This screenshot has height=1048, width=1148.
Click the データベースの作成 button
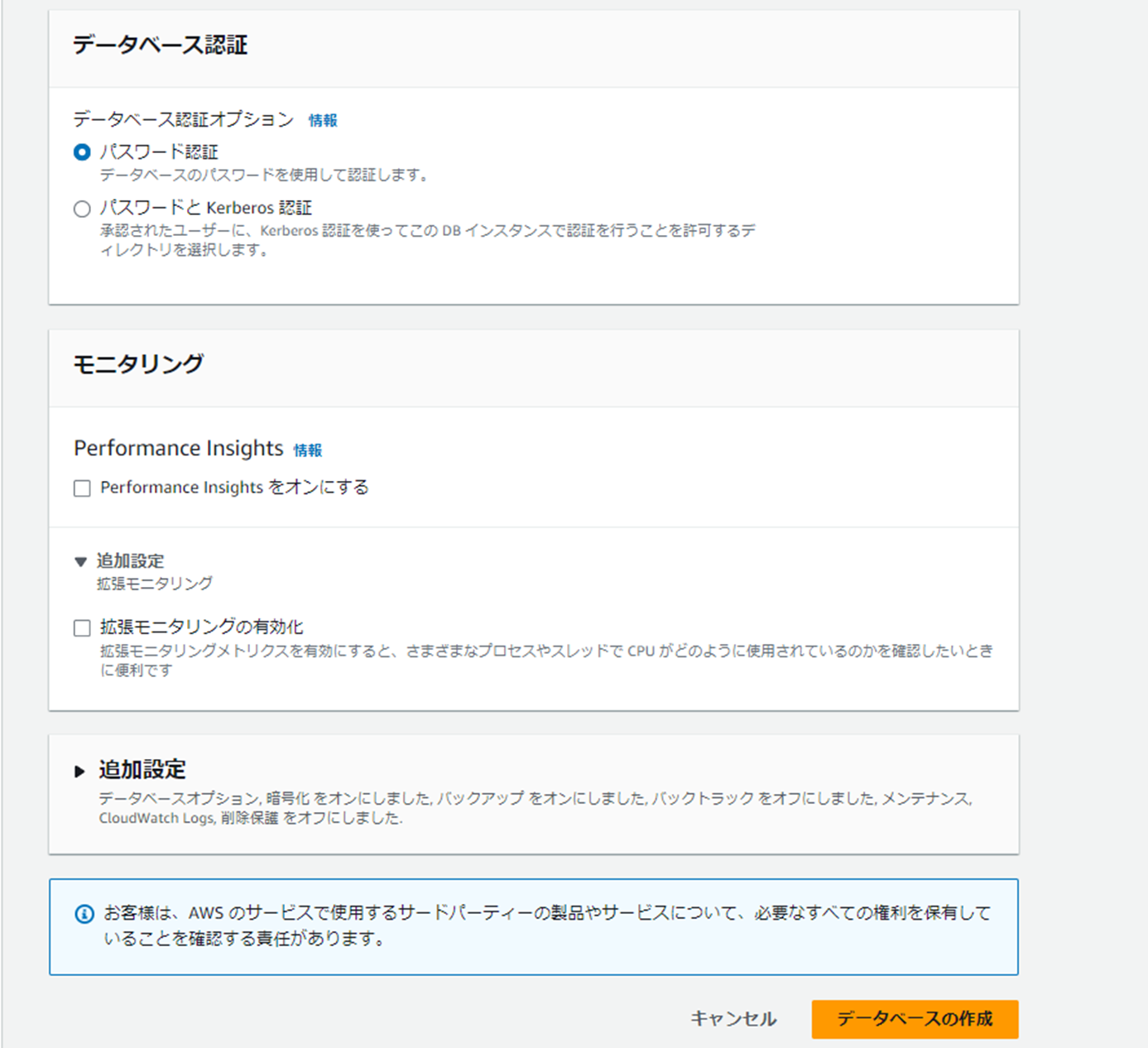pos(915,1019)
